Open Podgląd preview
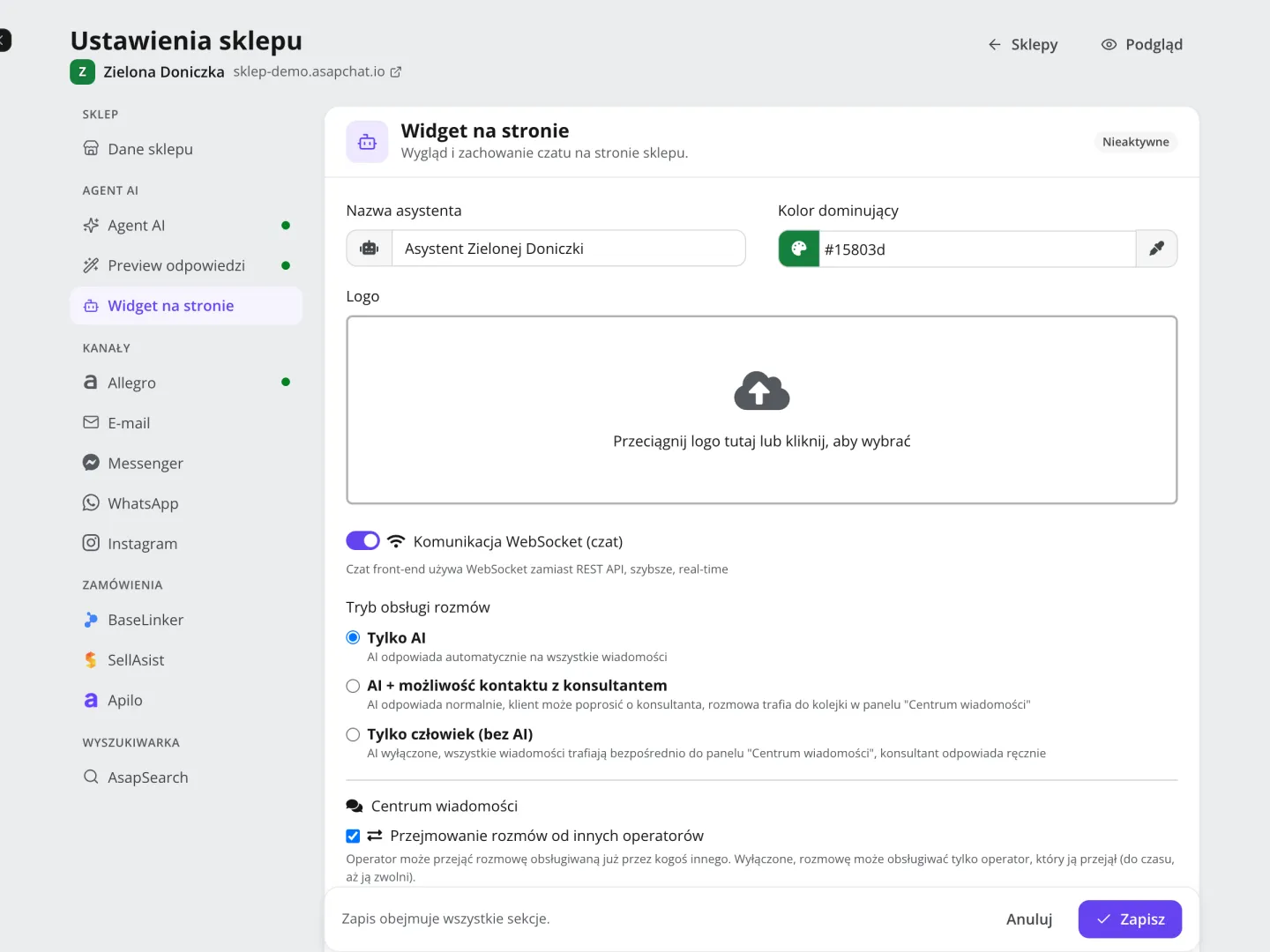Viewport: 1270px width, 952px height. [1142, 44]
